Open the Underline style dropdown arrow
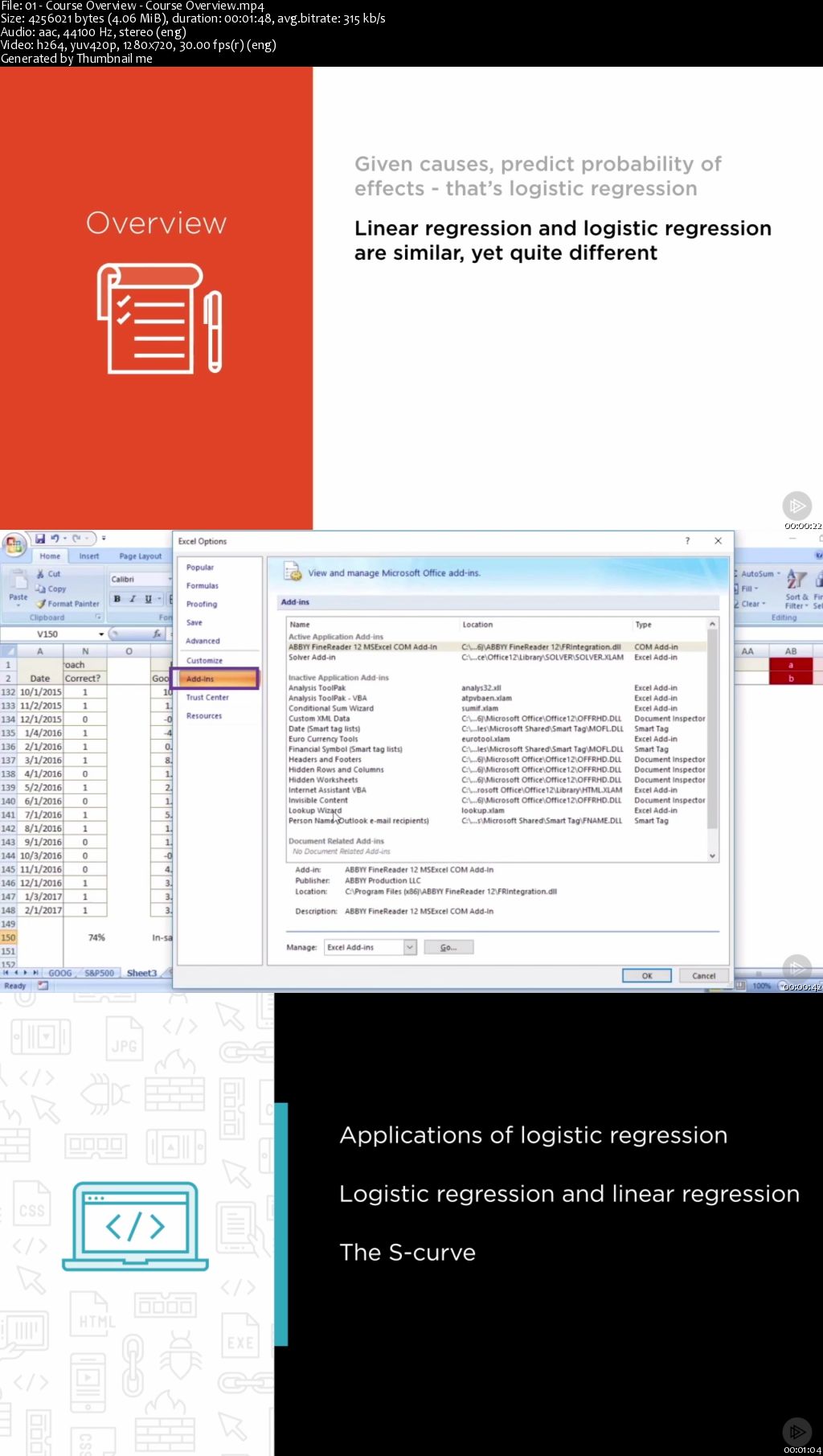This screenshot has width=823, height=1456. tap(159, 599)
